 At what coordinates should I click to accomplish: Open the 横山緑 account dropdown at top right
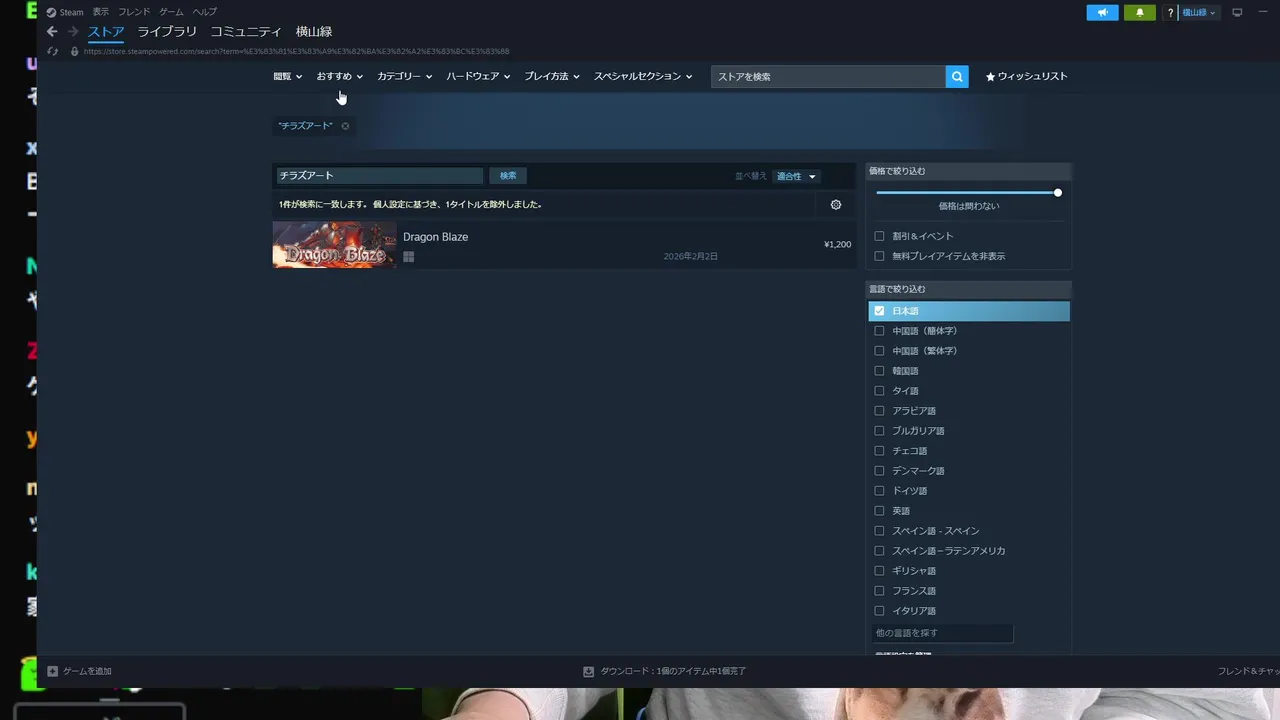pyautogui.click(x=1199, y=12)
